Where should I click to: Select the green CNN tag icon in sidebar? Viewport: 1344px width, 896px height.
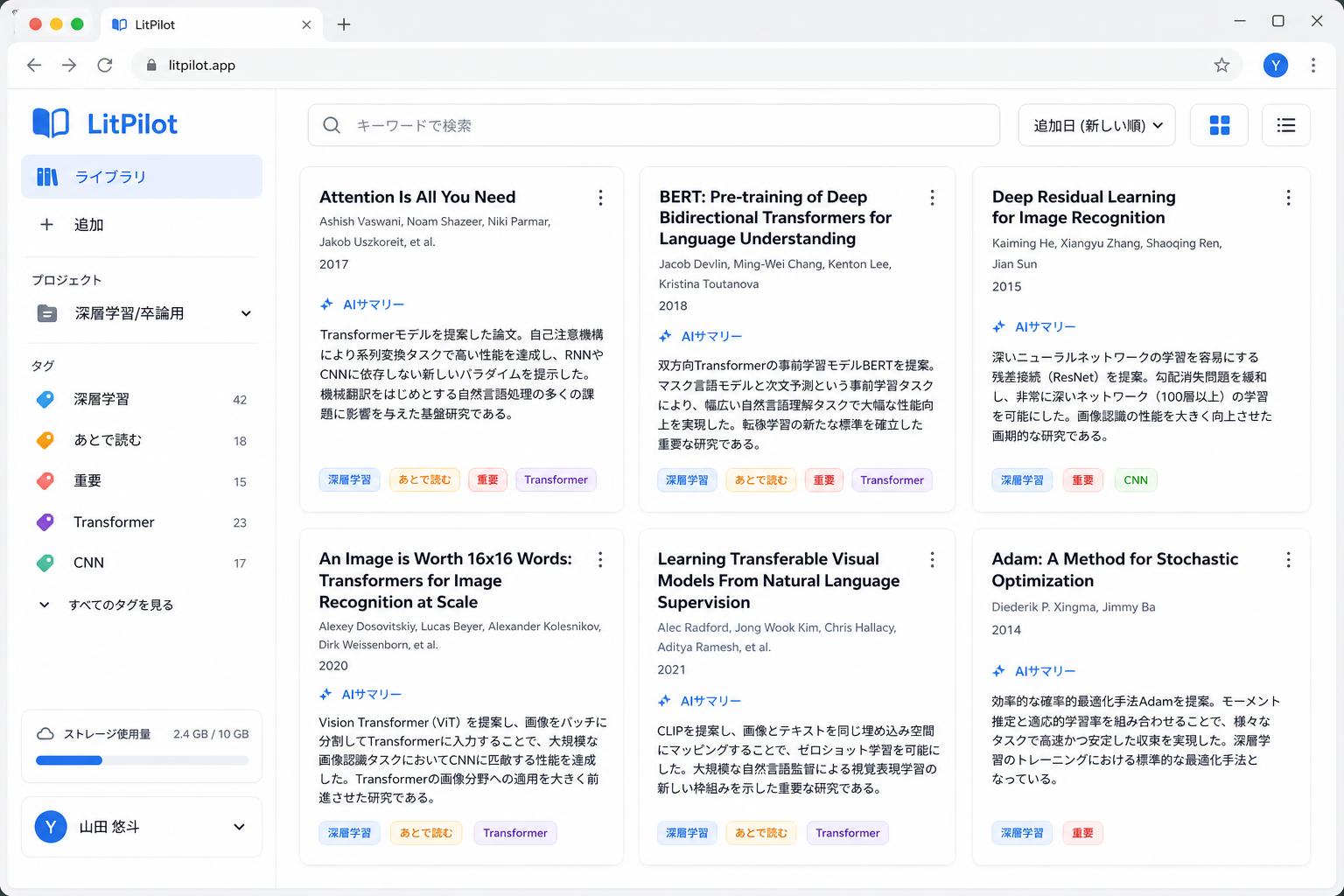[45, 563]
